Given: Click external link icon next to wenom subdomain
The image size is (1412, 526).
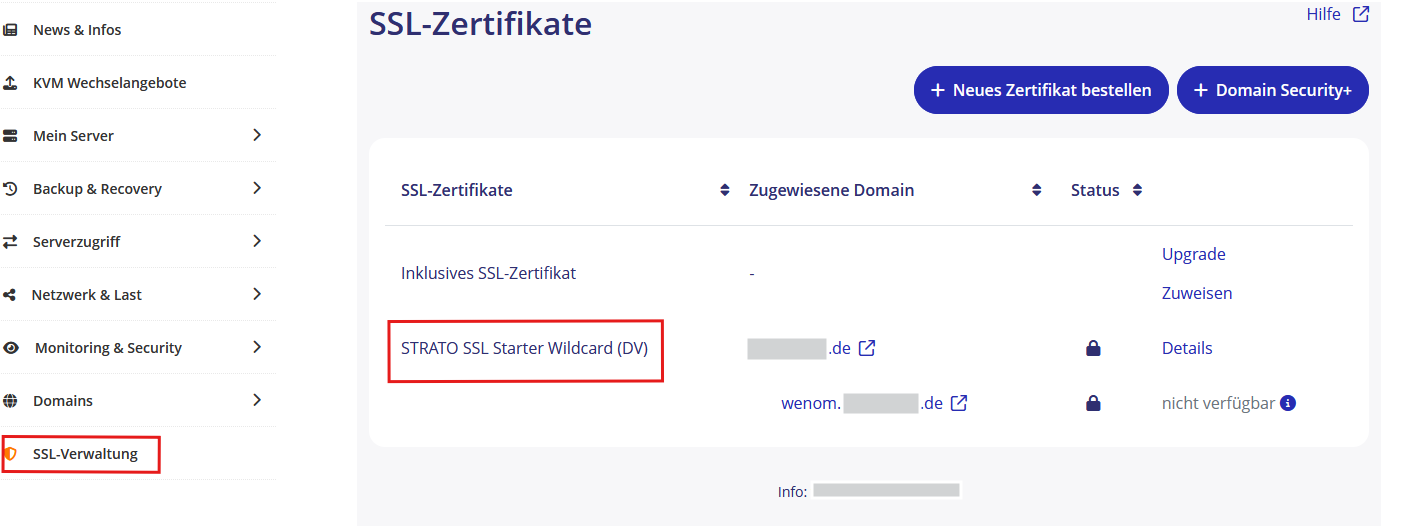Looking at the screenshot, I should click(959, 403).
